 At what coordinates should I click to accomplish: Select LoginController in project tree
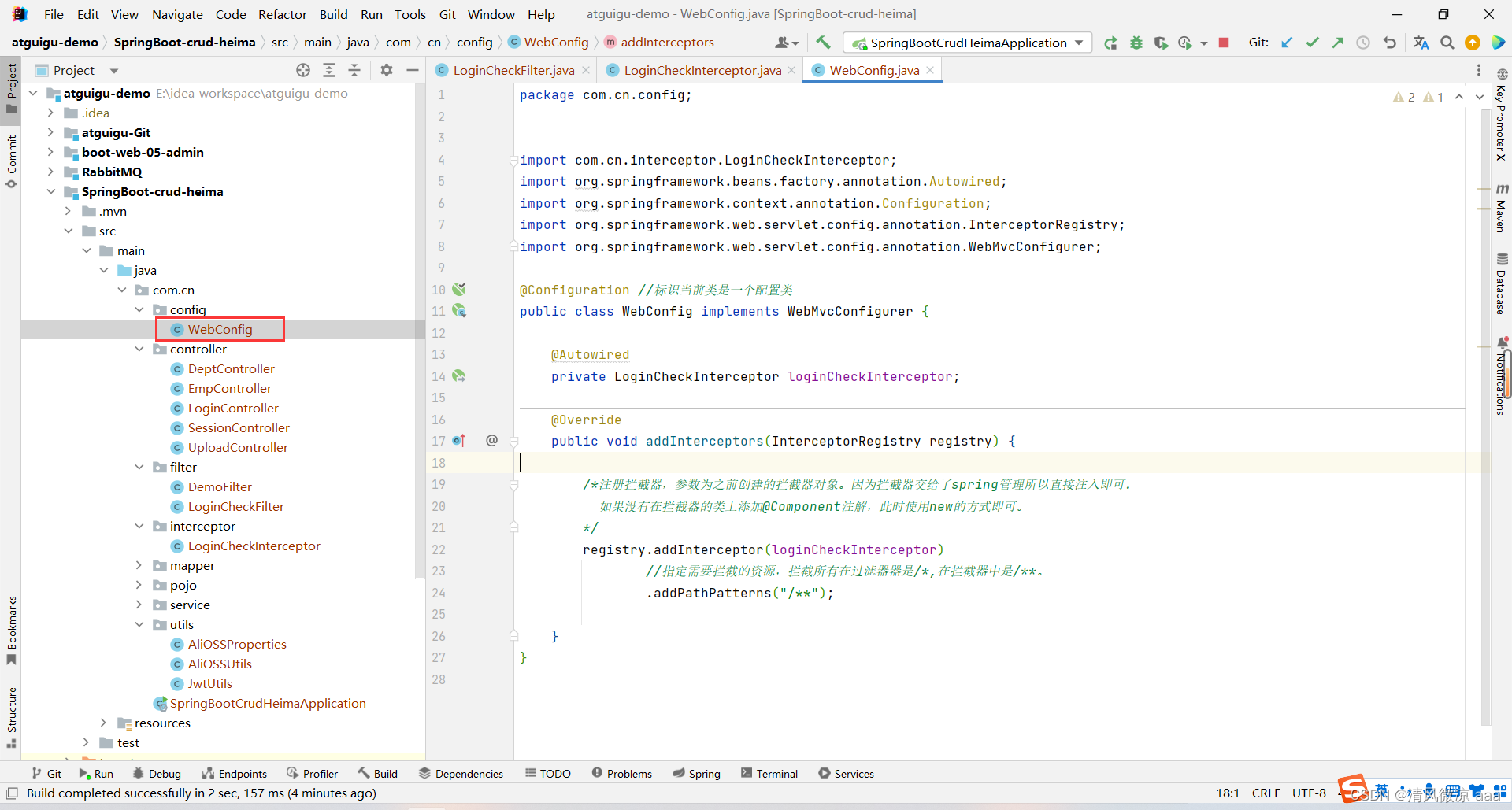[x=233, y=408]
